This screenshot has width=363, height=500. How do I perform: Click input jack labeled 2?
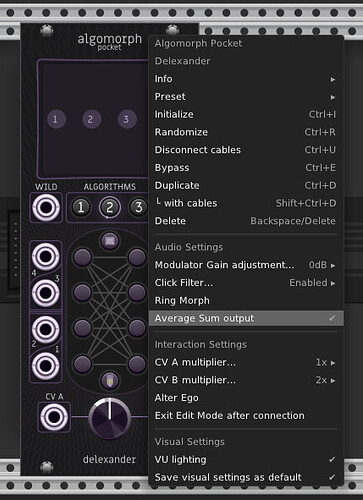click(x=46, y=329)
